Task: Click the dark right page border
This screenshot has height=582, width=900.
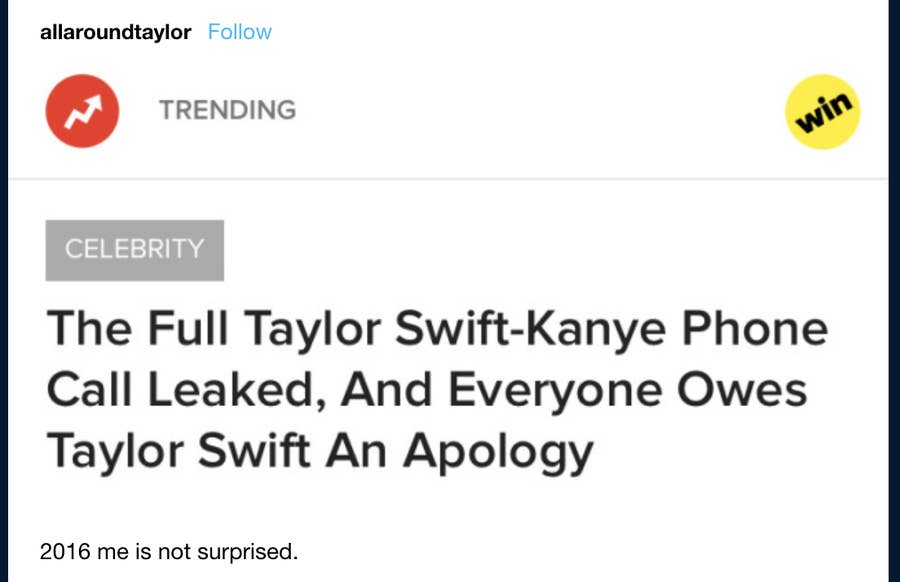Action: pos(894,300)
